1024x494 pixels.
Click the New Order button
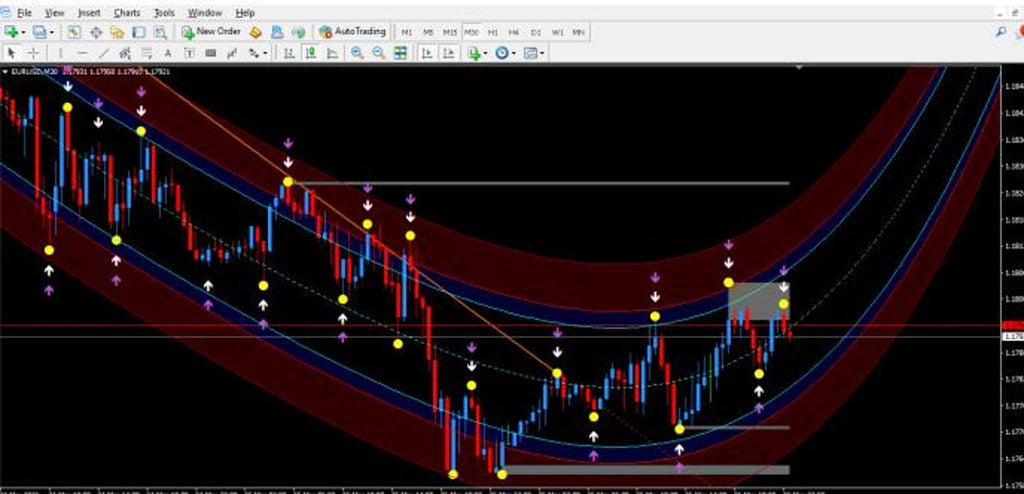[210, 32]
